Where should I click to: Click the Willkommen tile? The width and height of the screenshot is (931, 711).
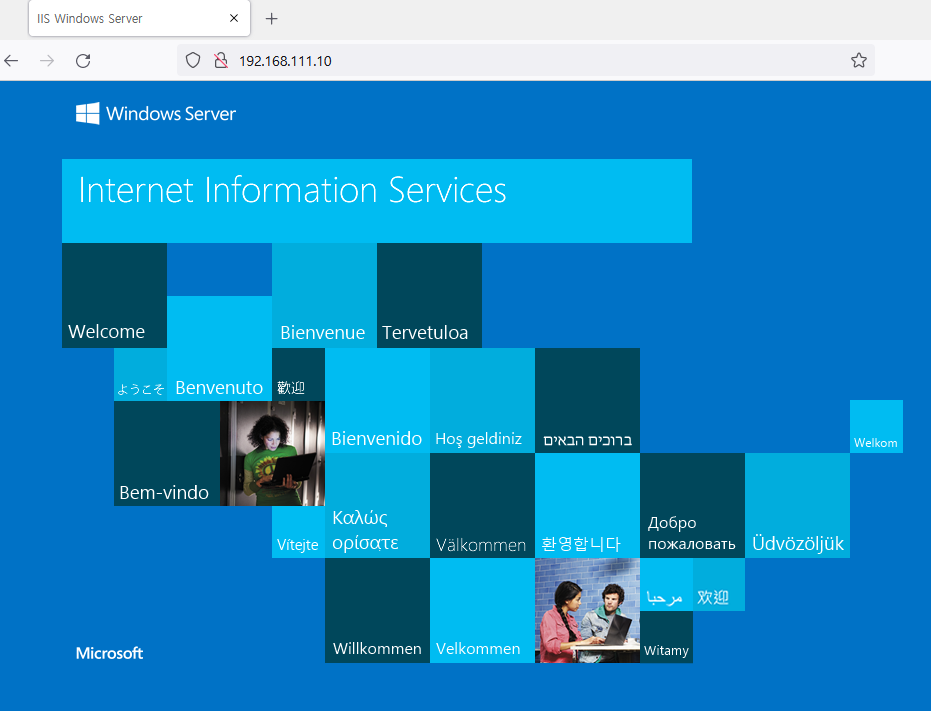377,611
